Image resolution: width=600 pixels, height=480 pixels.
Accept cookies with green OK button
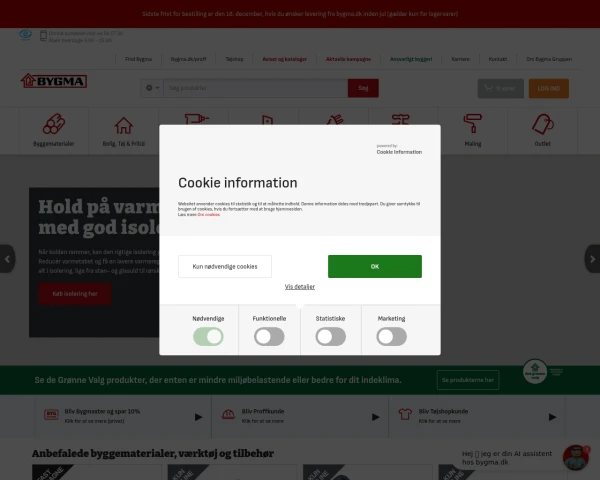coord(375,266)
